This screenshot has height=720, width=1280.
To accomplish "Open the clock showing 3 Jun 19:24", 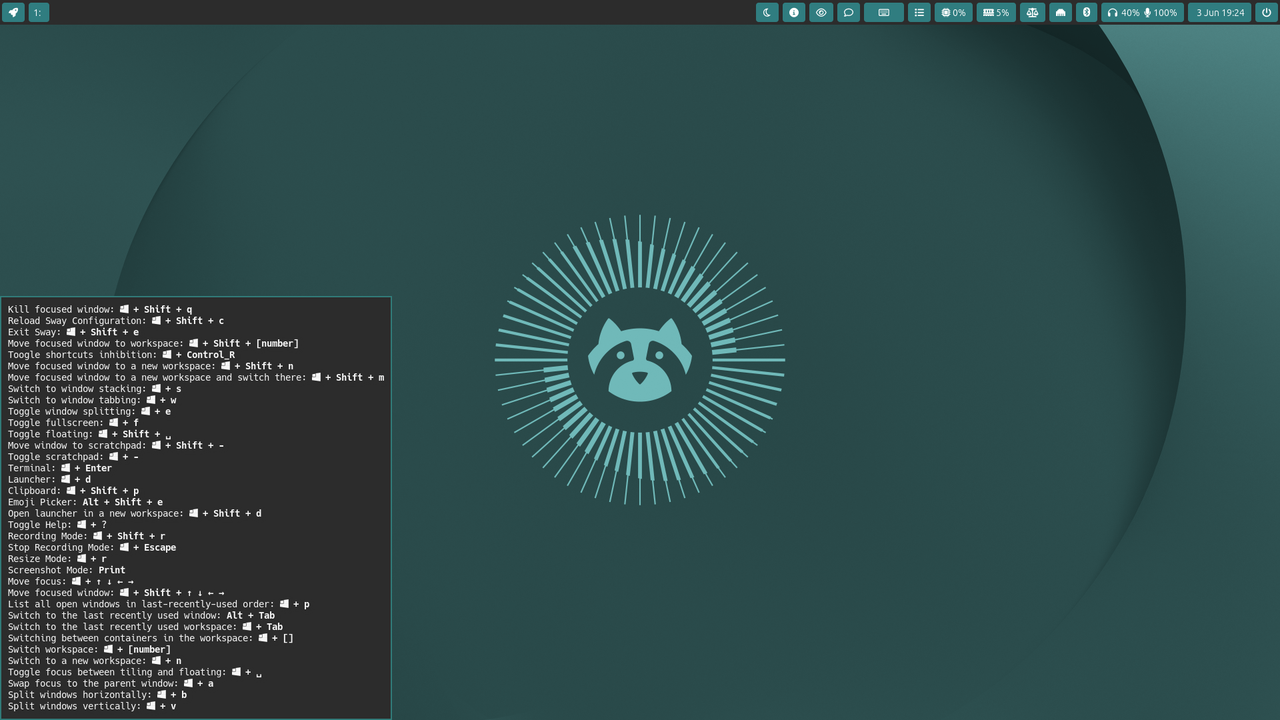I will pos(1220,13).
